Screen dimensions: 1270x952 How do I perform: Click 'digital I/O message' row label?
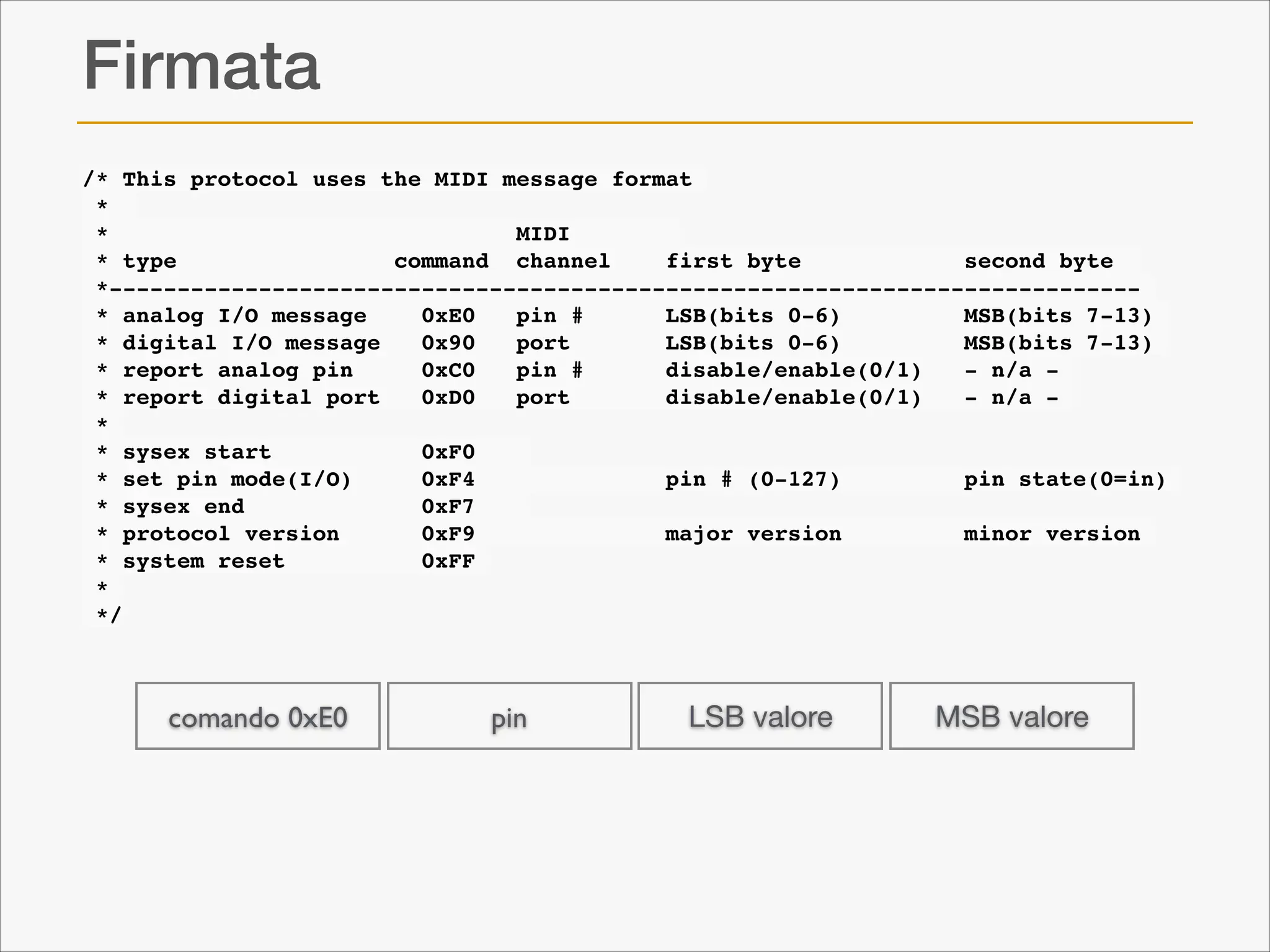251,343
